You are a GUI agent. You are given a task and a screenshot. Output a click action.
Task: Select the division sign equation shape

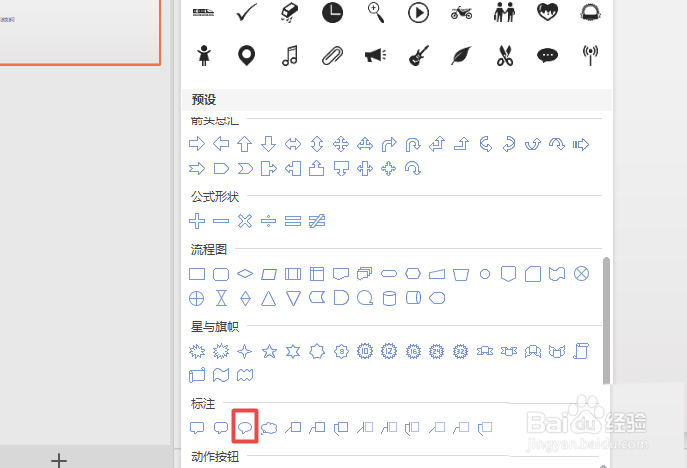click(269, 221)
